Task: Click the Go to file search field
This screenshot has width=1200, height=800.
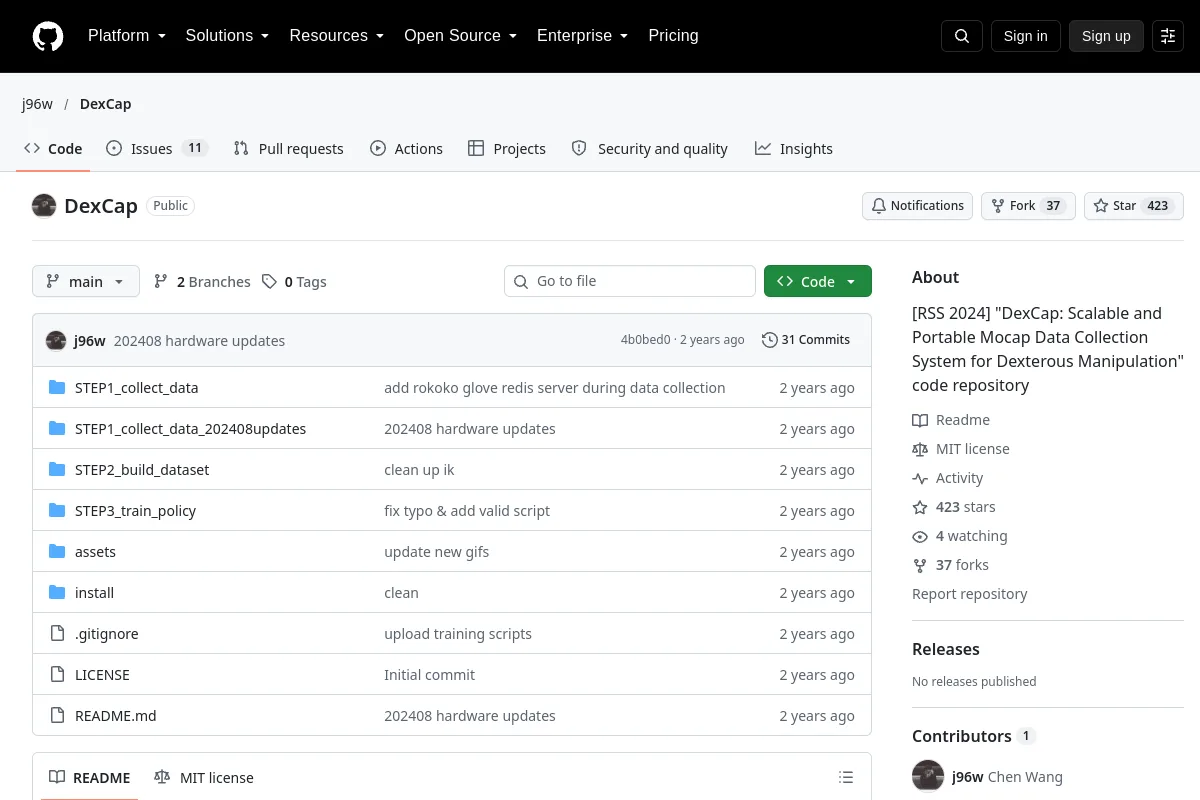Action: point(630,281)
